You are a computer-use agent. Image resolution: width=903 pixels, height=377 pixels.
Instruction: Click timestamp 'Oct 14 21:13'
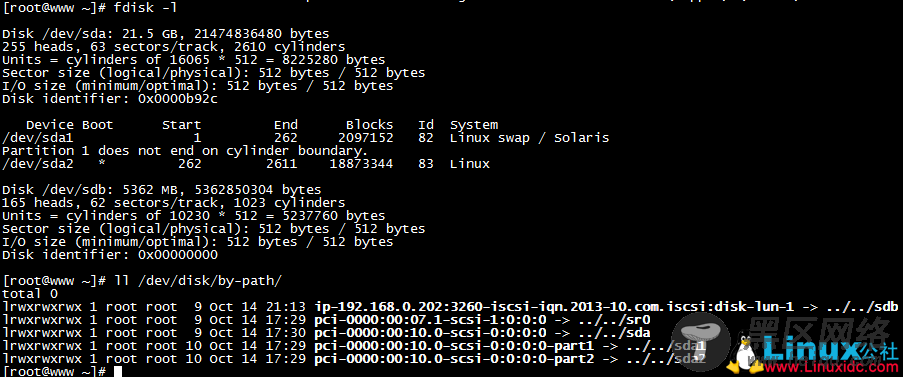pos(258,307)
